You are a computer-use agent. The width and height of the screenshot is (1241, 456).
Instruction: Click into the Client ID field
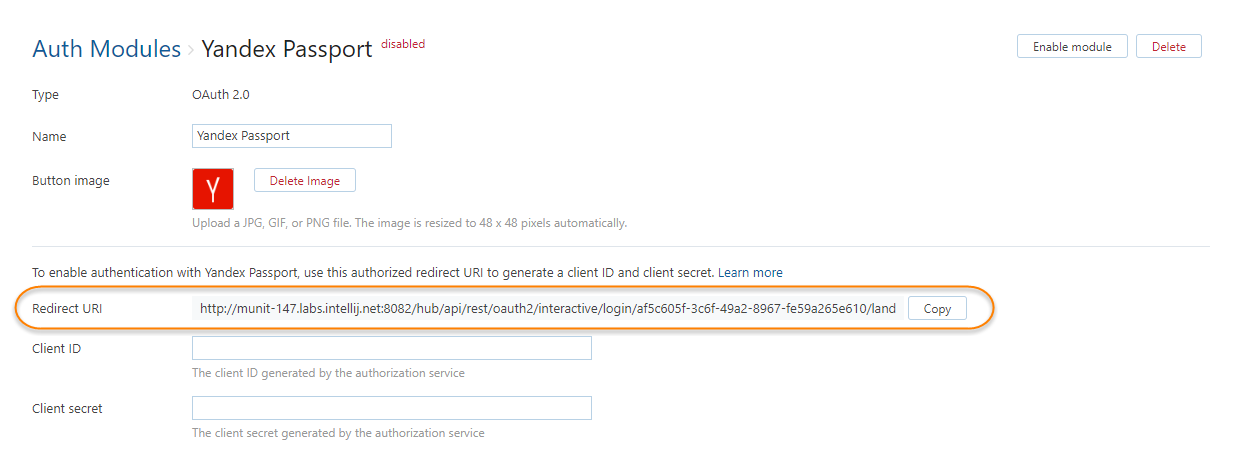pyautogui.click(x=391, y=348)
